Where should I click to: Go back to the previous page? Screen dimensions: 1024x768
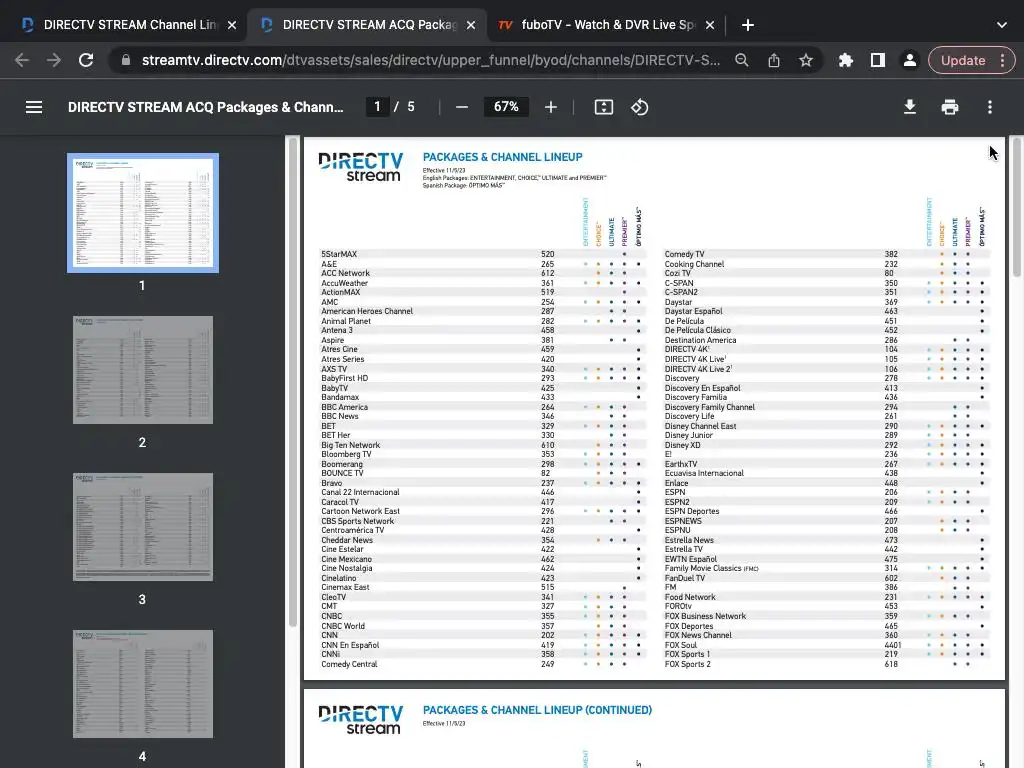[x=22, y=60]
